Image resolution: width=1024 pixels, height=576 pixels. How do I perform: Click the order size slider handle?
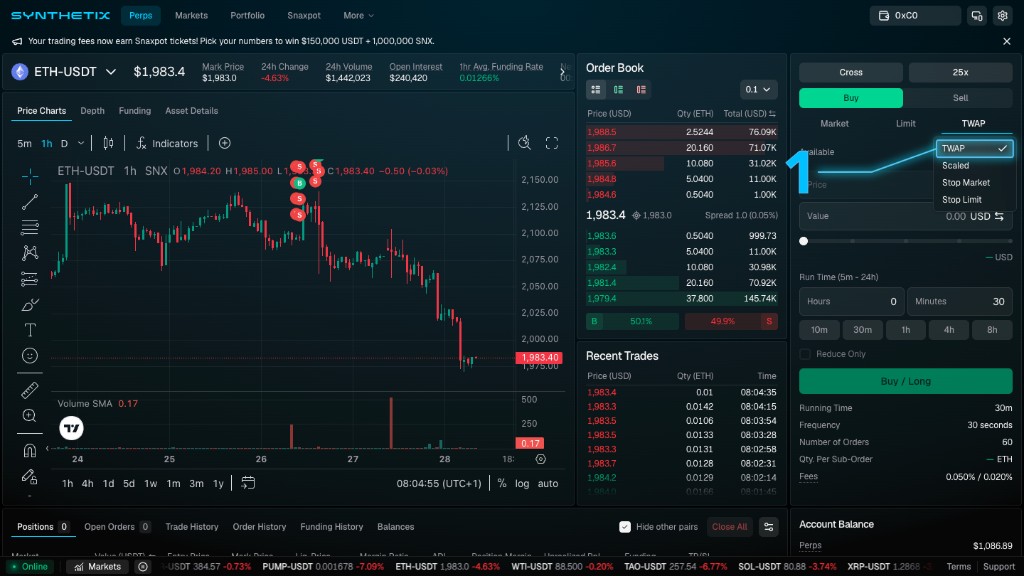[x=804, y=241]
